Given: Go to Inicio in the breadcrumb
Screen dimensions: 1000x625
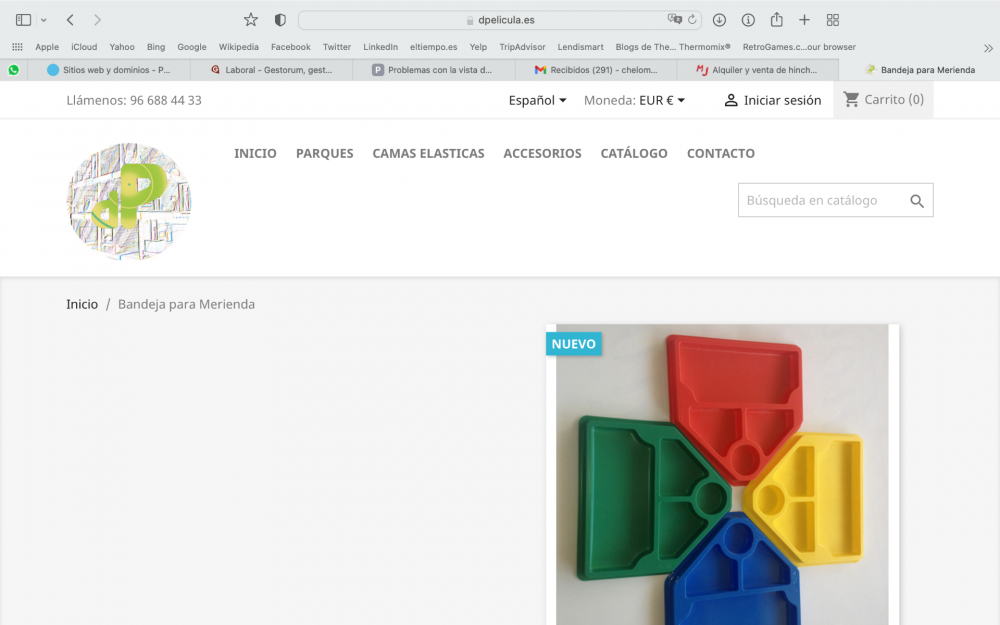Looking at the screenshot, I should click(x=82, y=304).
